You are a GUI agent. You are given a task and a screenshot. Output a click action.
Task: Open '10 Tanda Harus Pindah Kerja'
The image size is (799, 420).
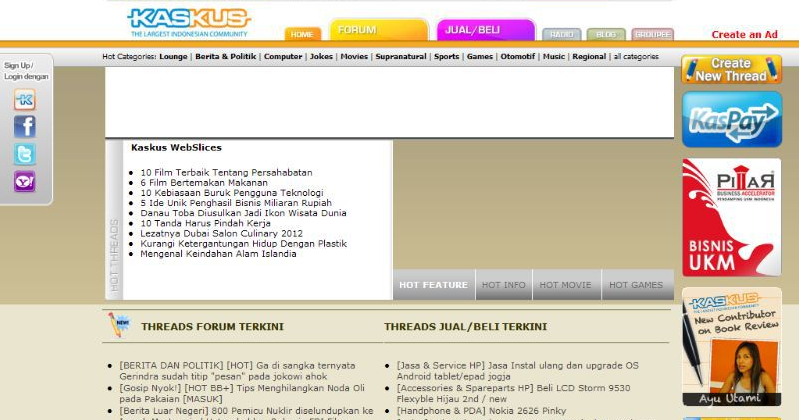coord(205,223)
